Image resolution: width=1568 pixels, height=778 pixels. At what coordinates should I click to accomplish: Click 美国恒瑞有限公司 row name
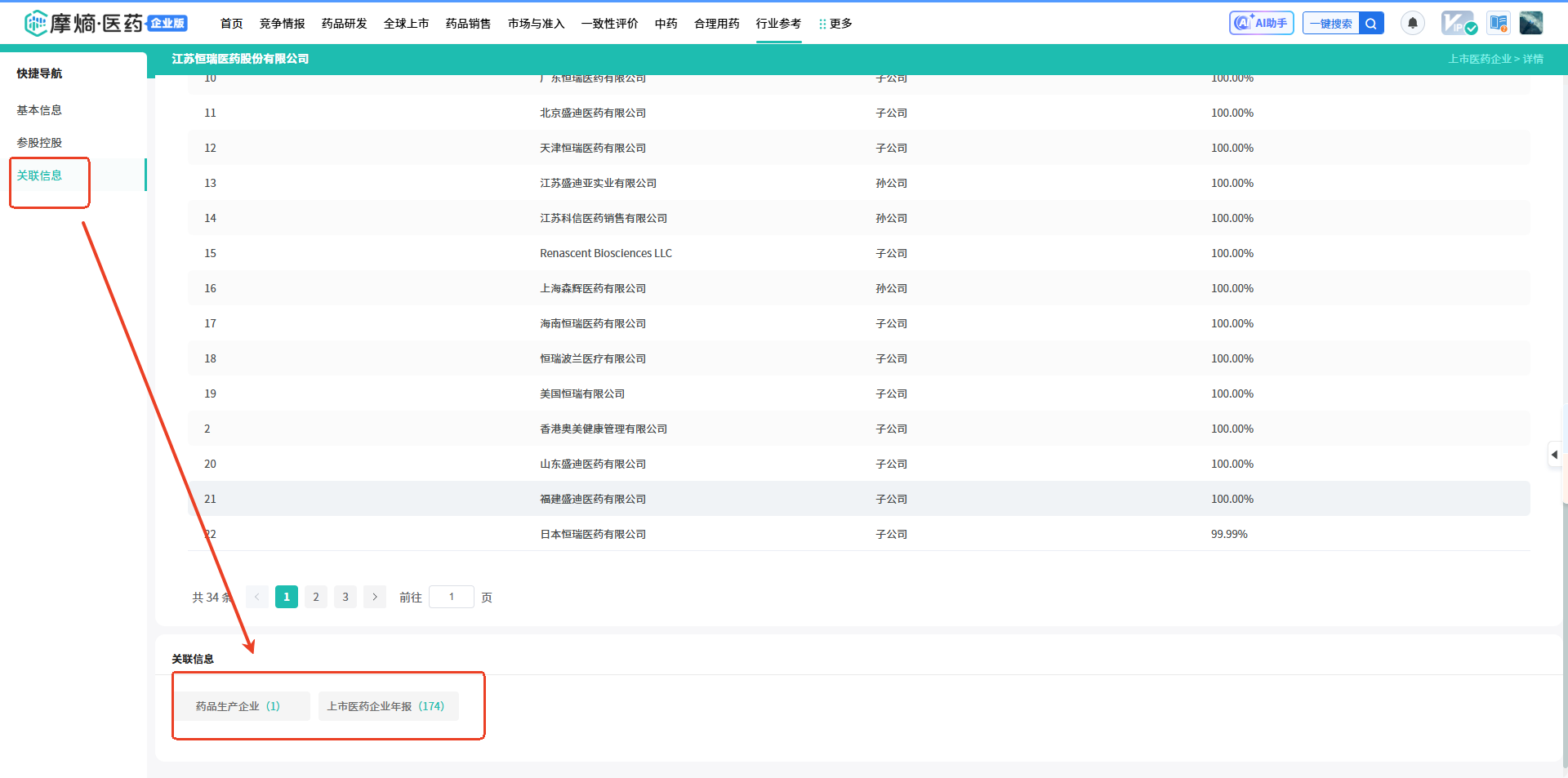coord(582,393)
